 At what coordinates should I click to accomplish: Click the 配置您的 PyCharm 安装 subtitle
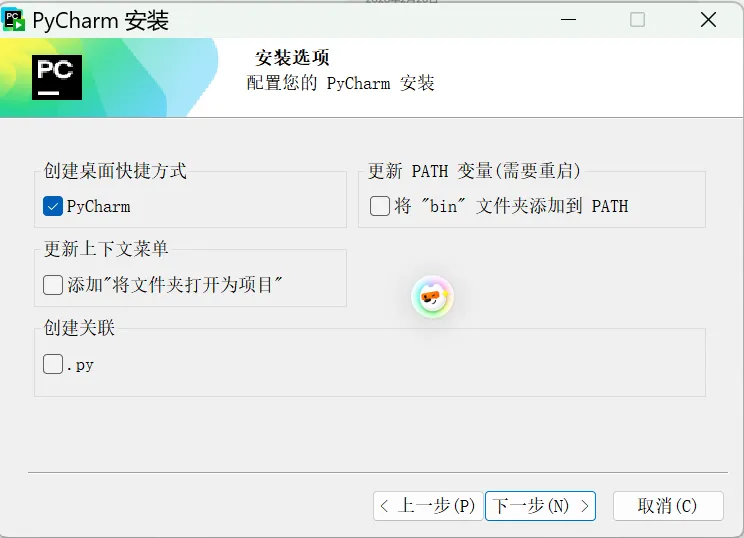click(x=340, y=83)
